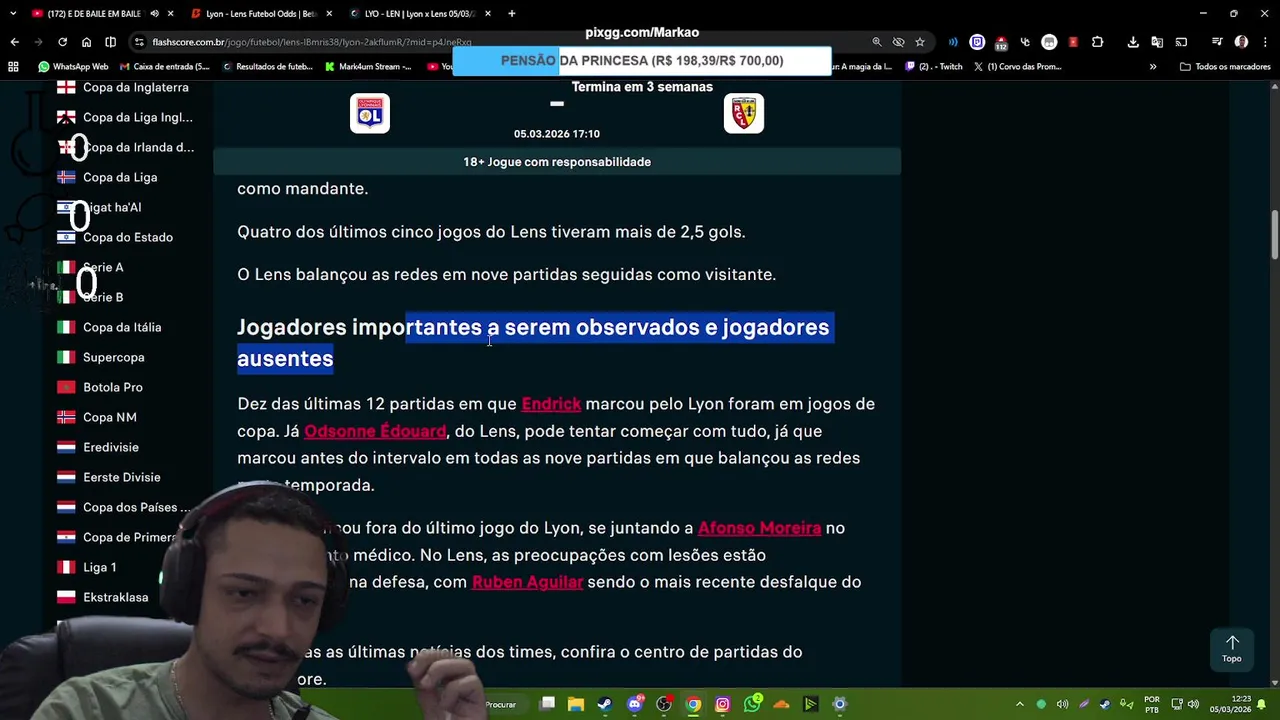Viewport: 1280px width, 720px height.
Task: Open the Mark4um Stream bookmark
Action: 368,67
